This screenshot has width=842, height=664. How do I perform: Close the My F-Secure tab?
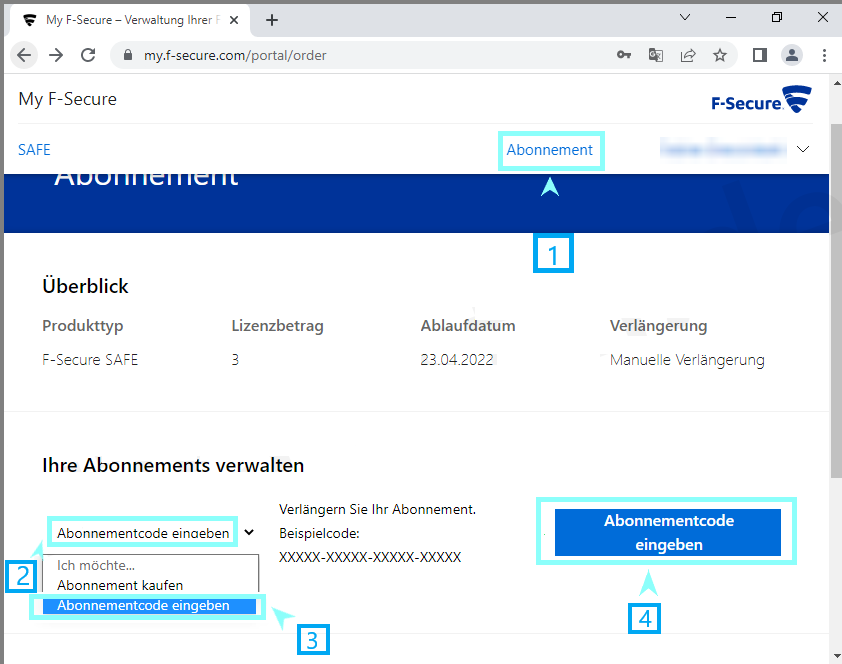[234, 20]
